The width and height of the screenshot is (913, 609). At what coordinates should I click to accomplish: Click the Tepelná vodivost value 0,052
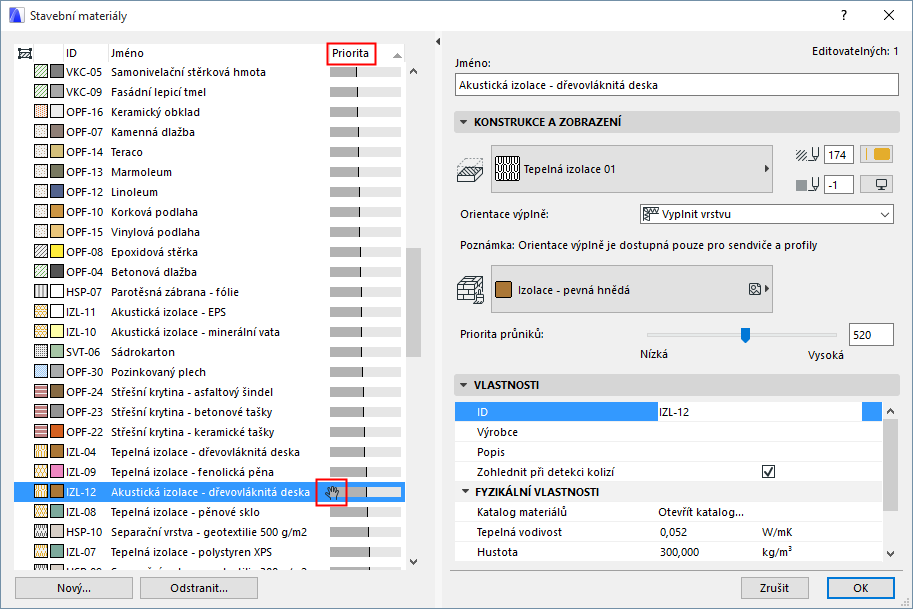pyautogui.click(x=673, y=532)
